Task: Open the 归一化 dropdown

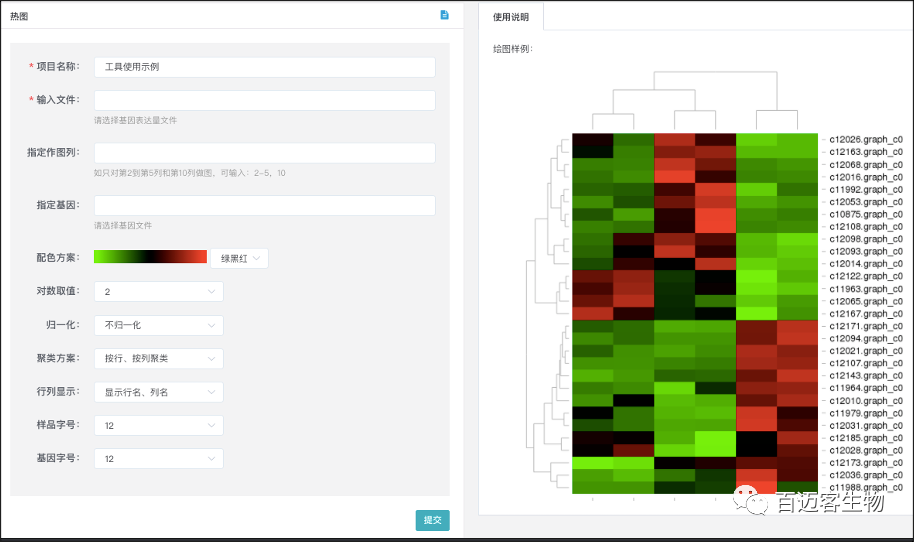Action: [x=158, y=325]
